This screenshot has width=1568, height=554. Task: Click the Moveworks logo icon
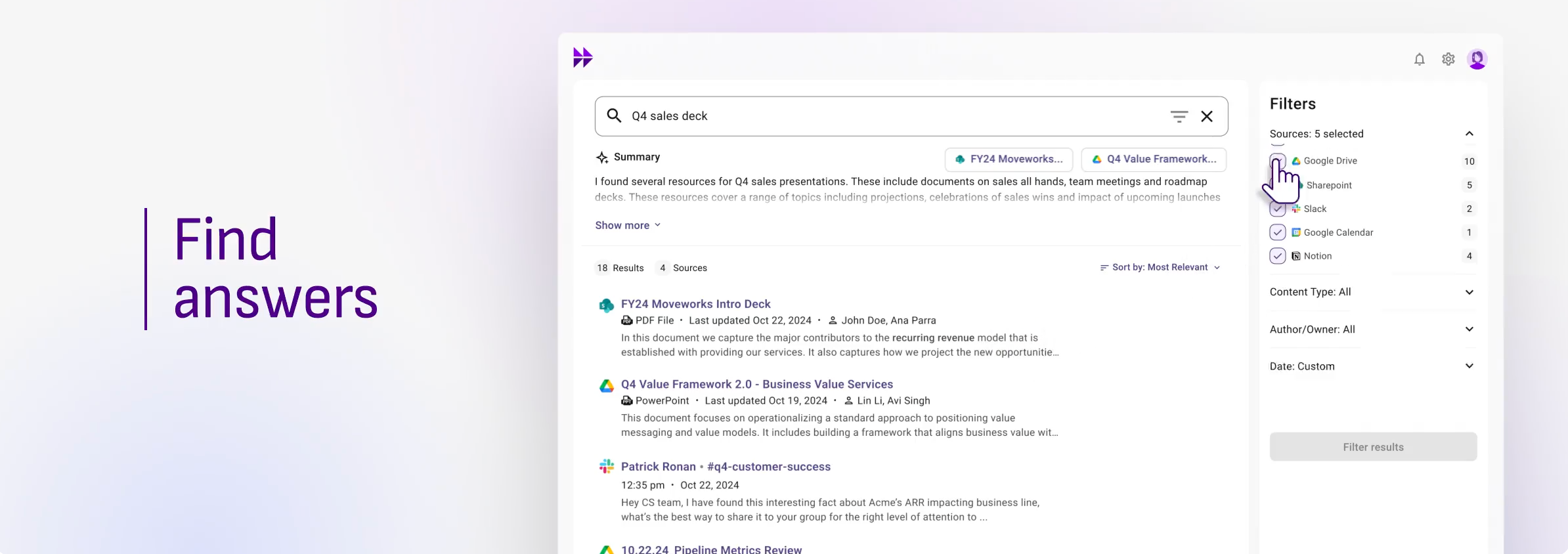tap(582, 58)
